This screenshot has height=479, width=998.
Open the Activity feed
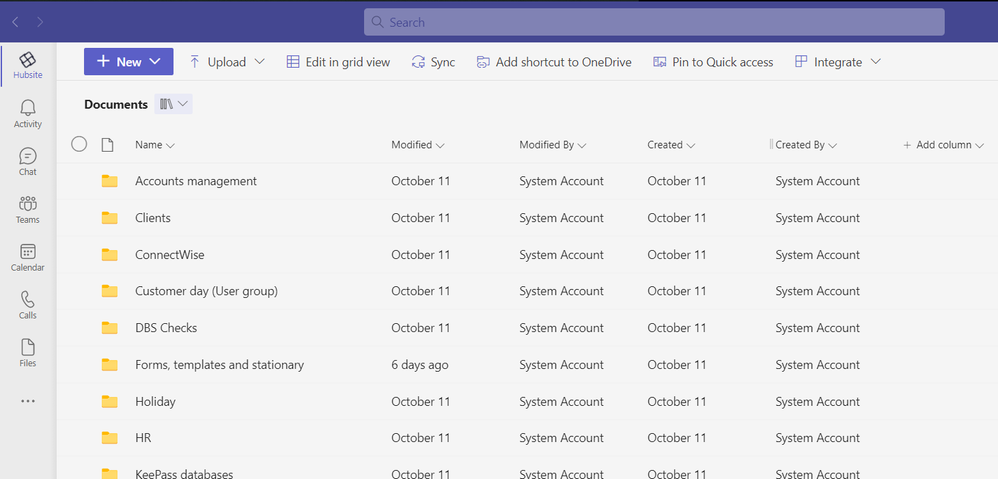(28, 113)
